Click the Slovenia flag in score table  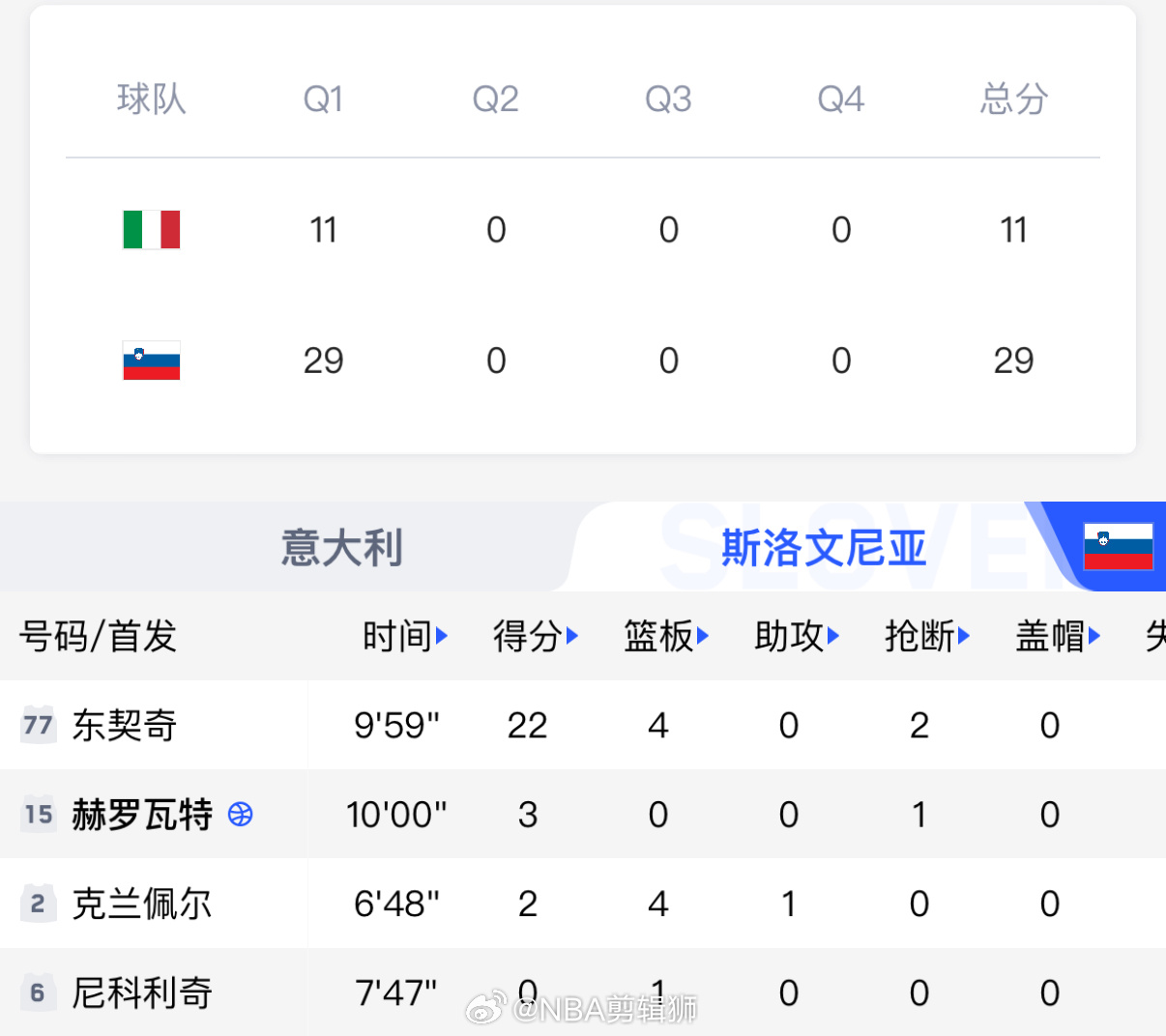click(152, 360)
